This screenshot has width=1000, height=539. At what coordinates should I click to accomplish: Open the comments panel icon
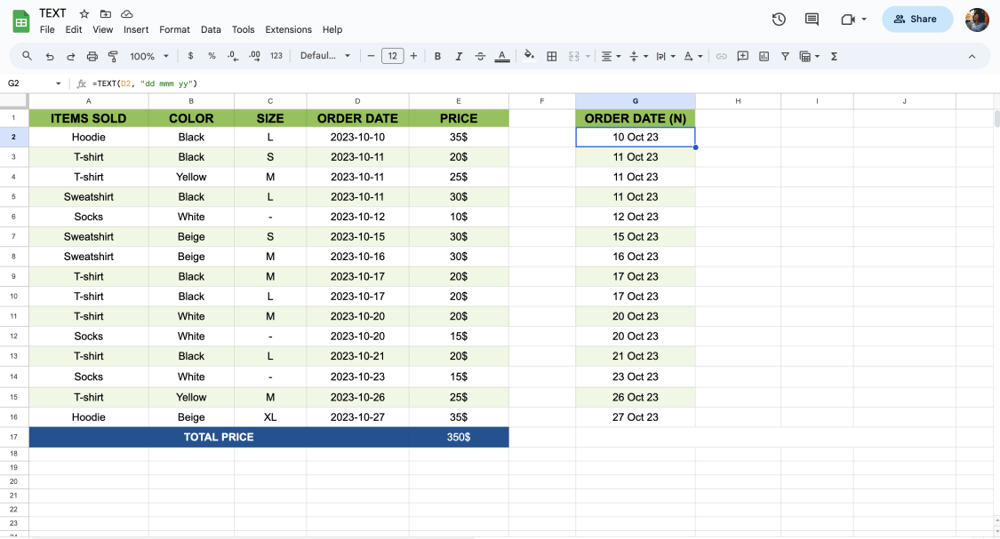812,19
